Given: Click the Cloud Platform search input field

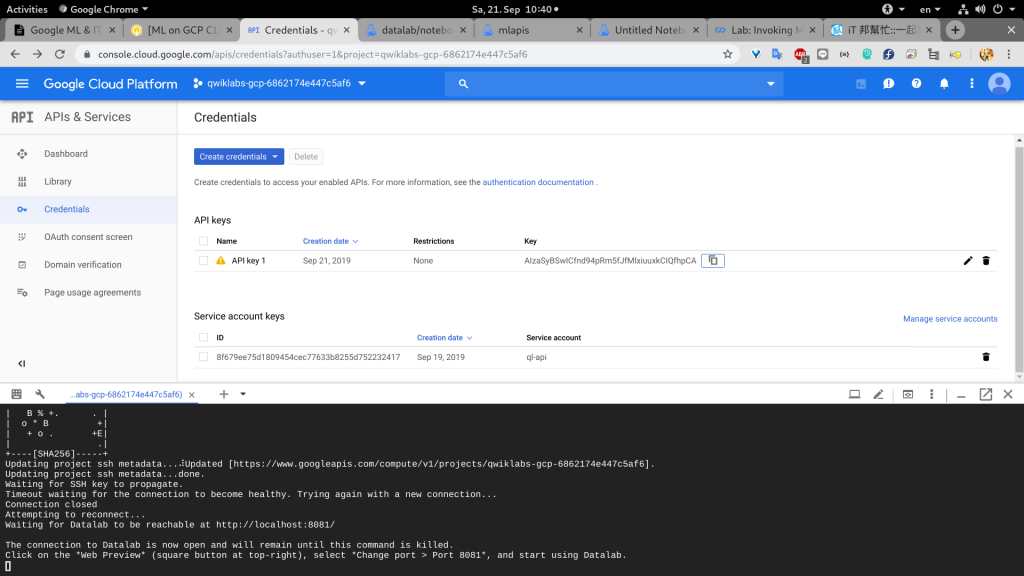Looking at the screenshot, I should (614, 84).
